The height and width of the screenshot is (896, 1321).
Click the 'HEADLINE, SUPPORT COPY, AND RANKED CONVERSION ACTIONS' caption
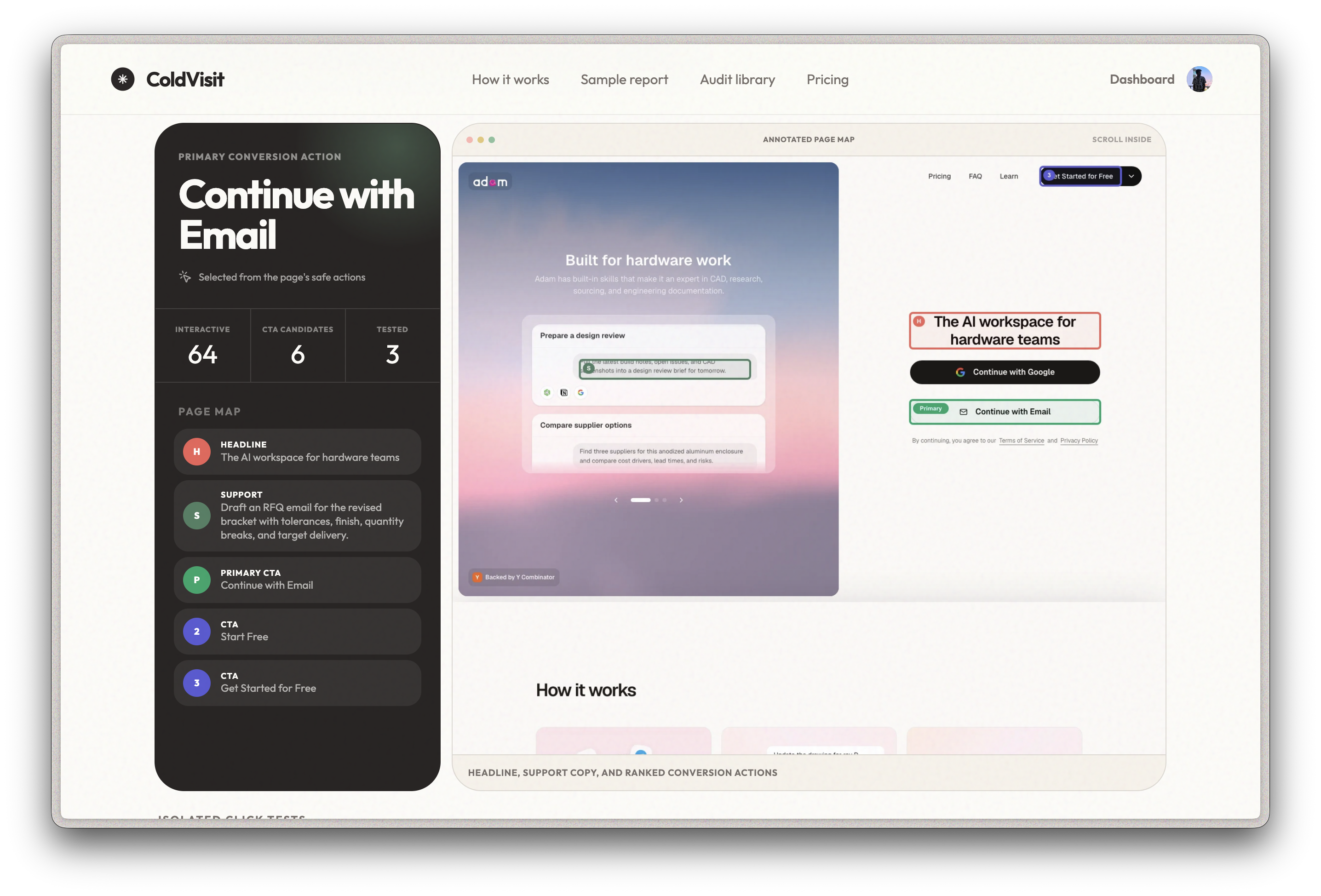point(622,773)
